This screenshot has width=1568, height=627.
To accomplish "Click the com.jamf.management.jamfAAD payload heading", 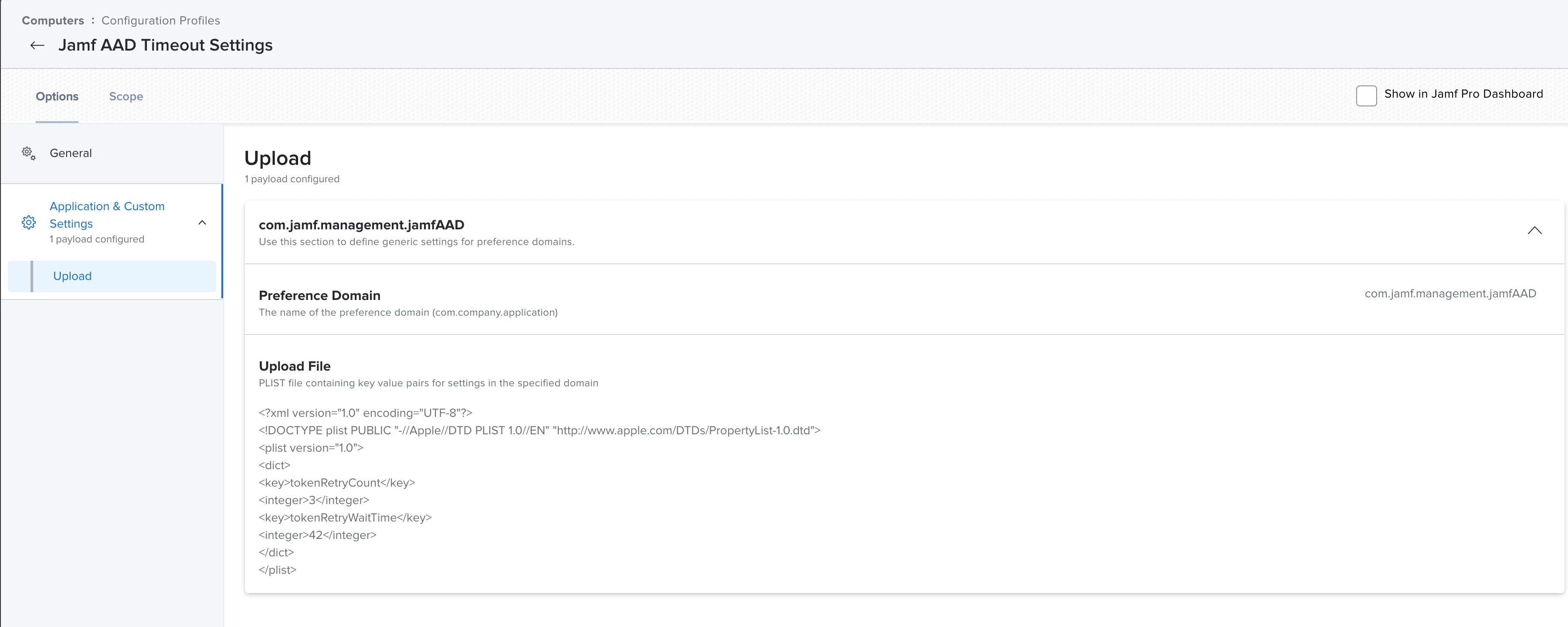I will [362, 225].
